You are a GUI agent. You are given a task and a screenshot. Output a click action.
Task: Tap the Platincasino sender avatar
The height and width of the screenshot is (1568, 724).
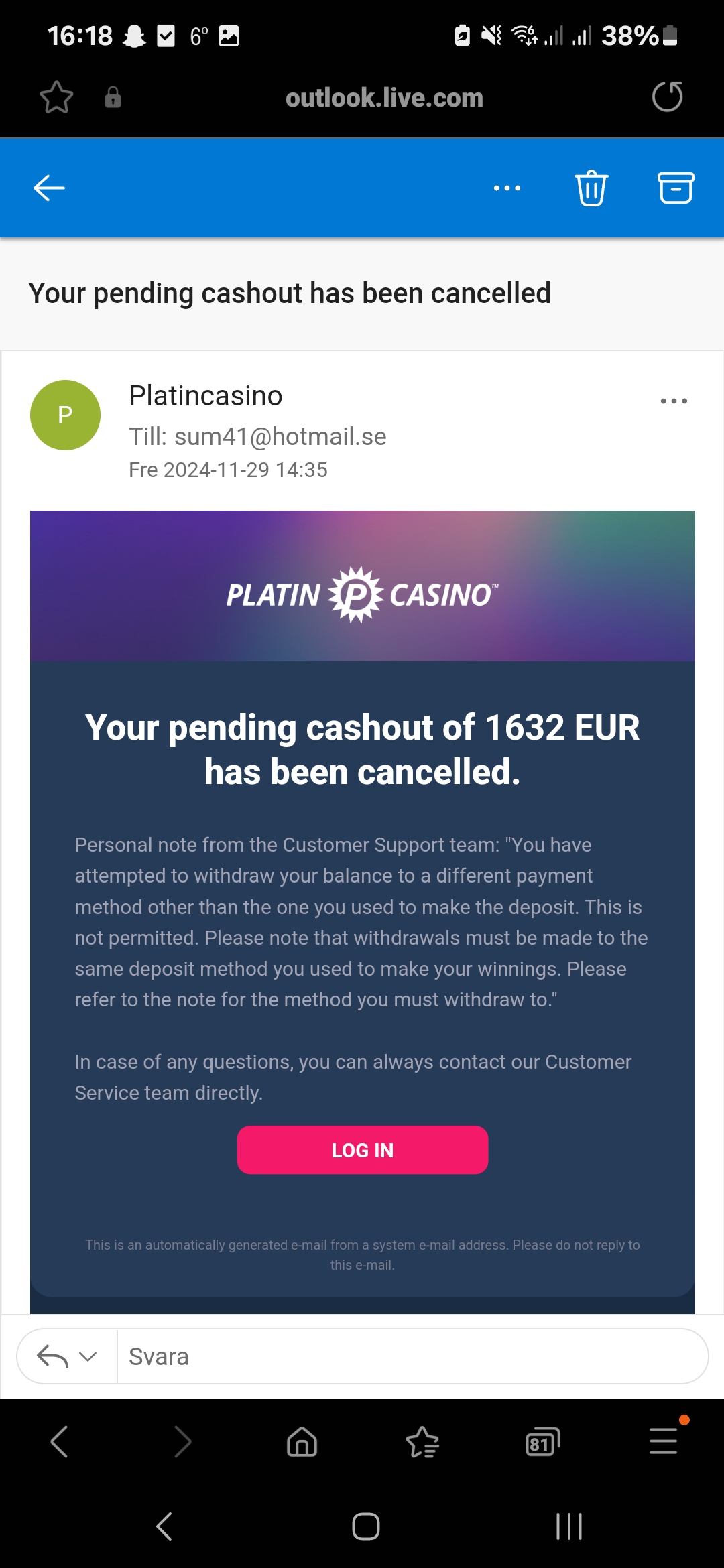coord(65,415)
